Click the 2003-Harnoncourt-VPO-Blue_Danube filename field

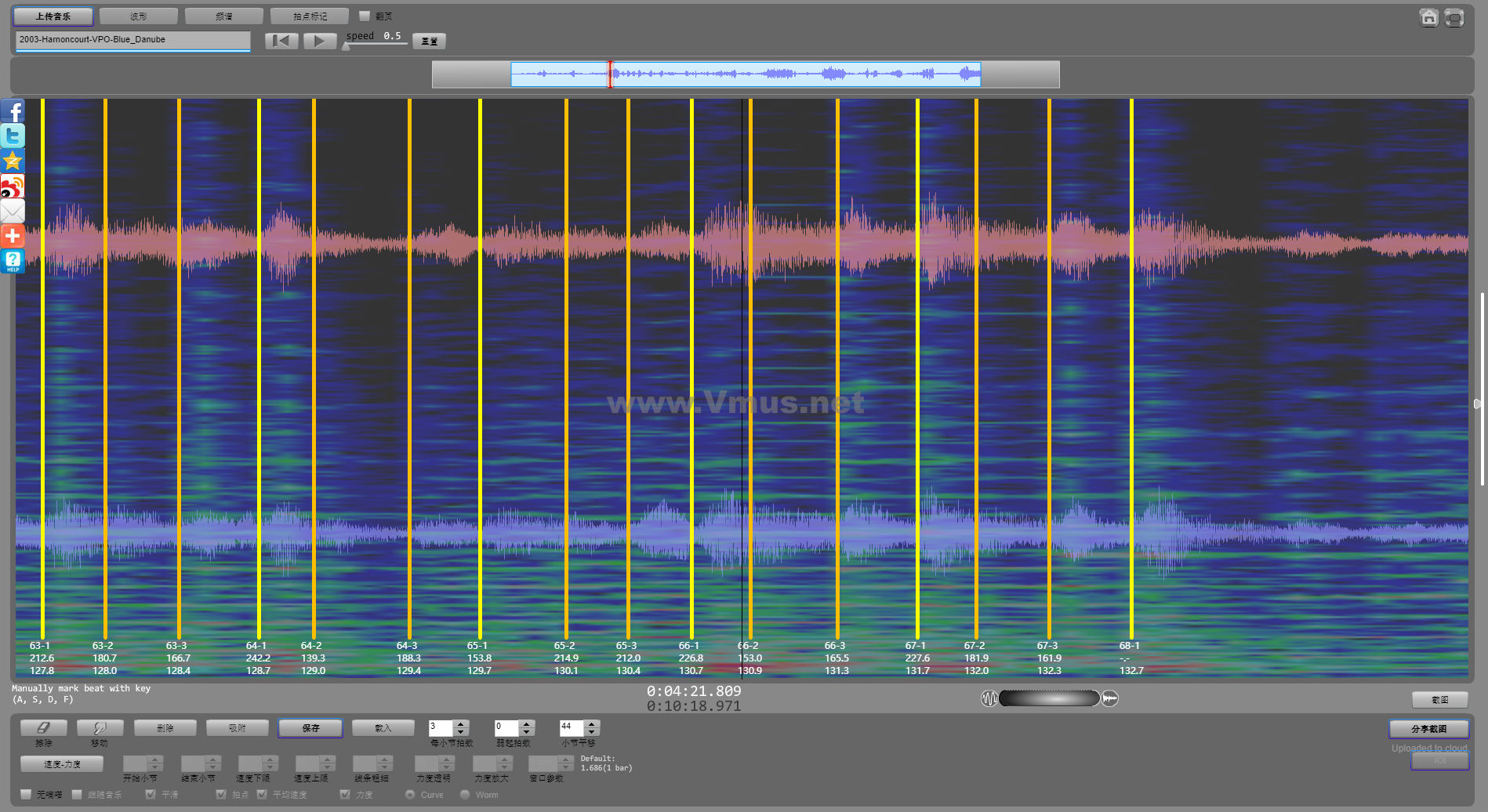coord(133,40)
